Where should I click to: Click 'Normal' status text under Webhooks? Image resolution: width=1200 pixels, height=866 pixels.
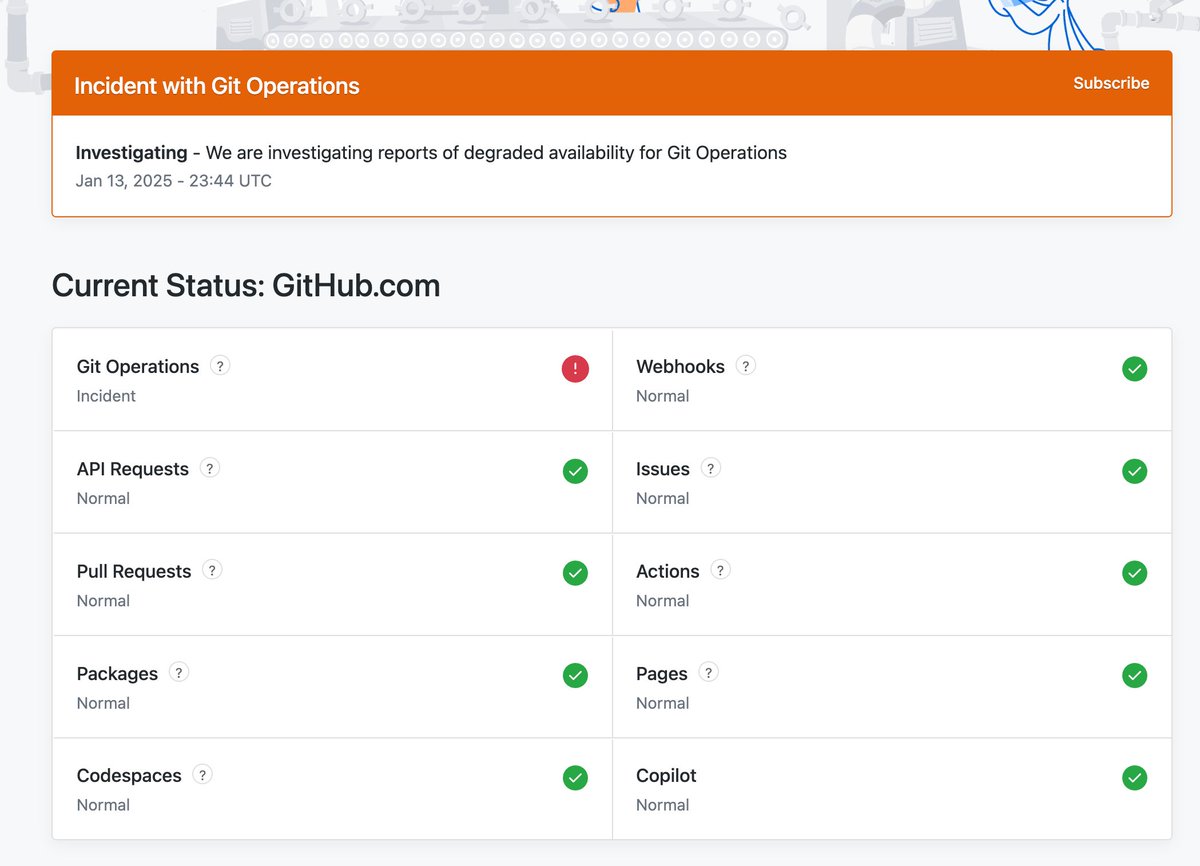[x=663, y=396]
